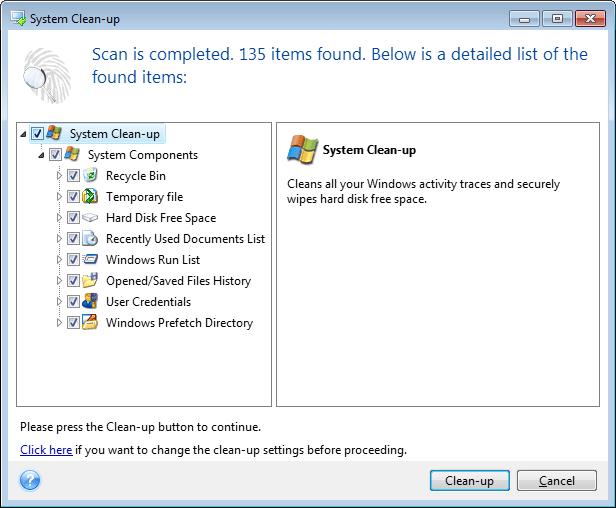
Task: Open help via the blue question mark
Action: point(30,481)
